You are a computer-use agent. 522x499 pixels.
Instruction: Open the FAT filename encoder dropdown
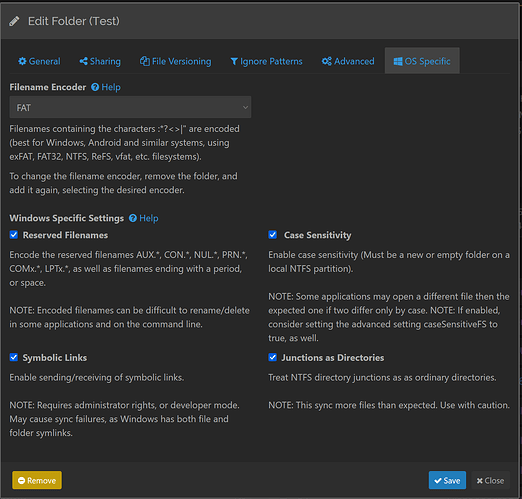[x=130, y=107]
